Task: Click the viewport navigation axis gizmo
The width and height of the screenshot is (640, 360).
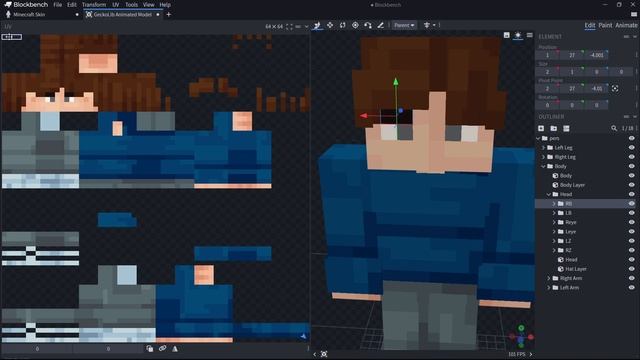Action: coord(521,337)
